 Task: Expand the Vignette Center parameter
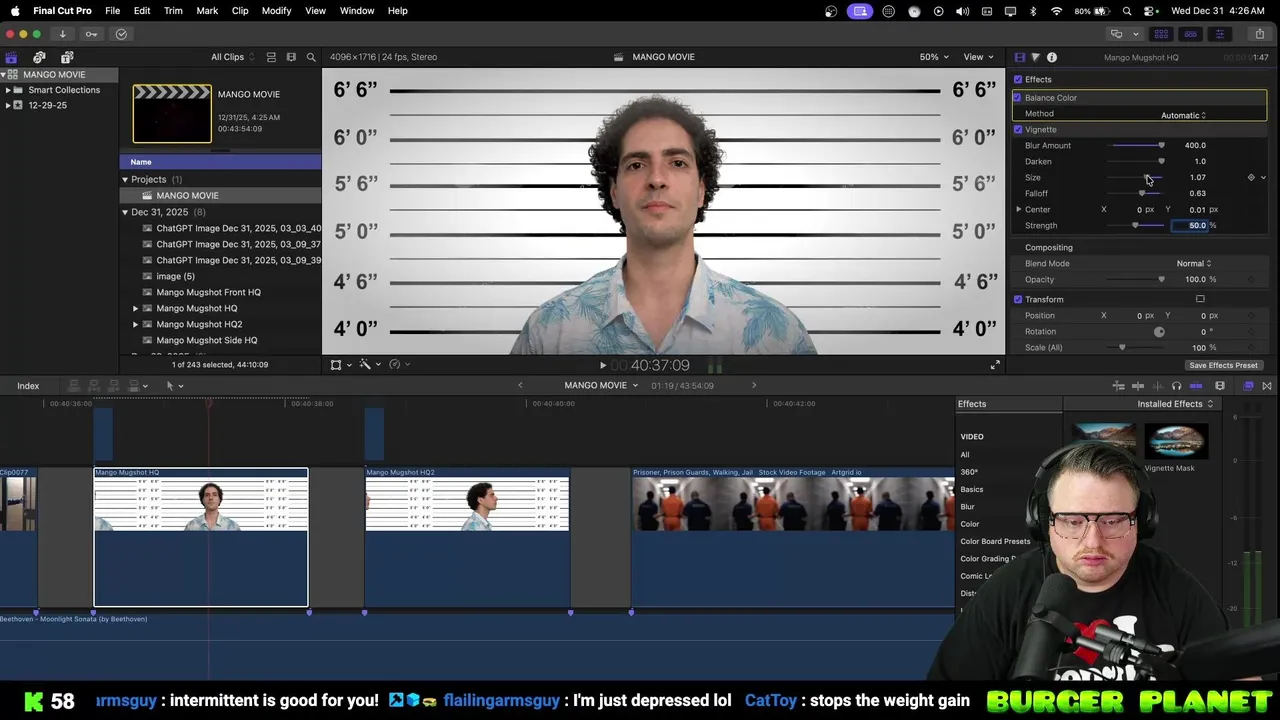(1019, 209)
